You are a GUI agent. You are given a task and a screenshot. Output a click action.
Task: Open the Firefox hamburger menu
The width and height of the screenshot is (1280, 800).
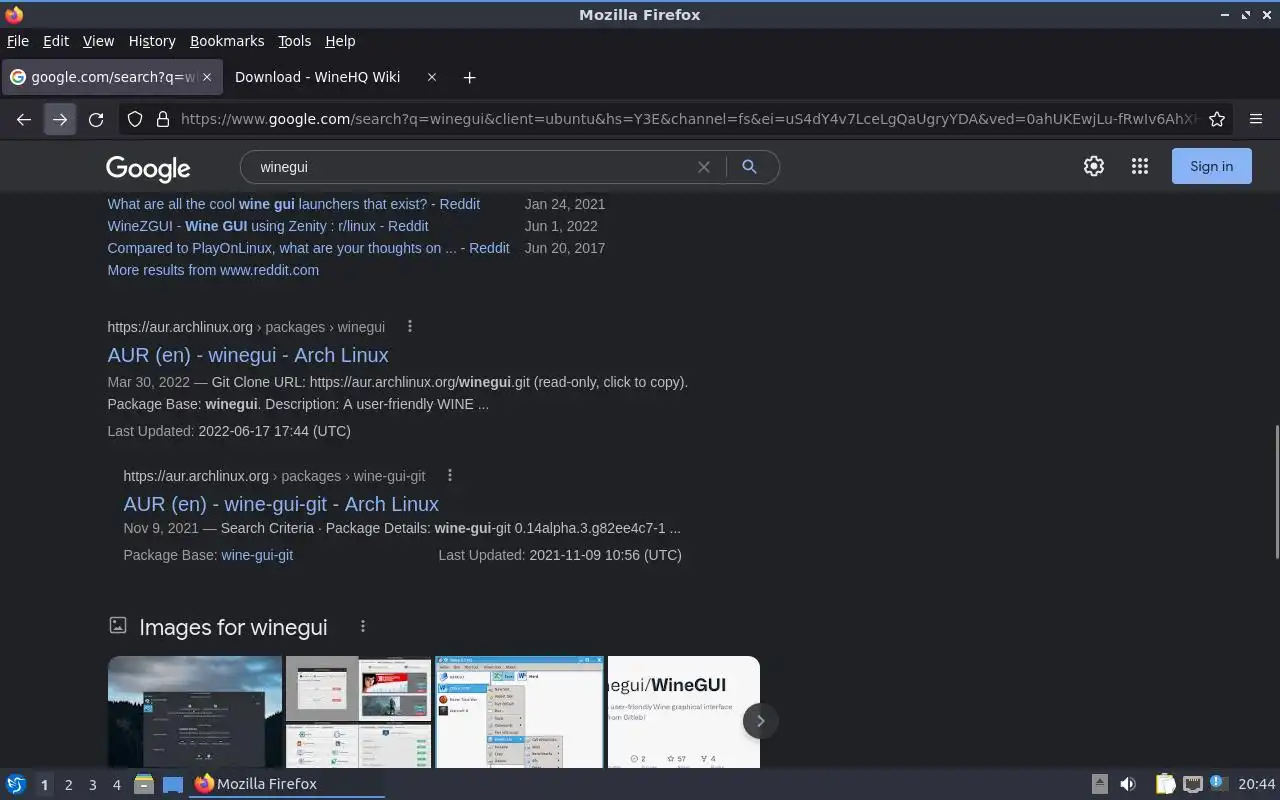click(x=1256, y=119)
